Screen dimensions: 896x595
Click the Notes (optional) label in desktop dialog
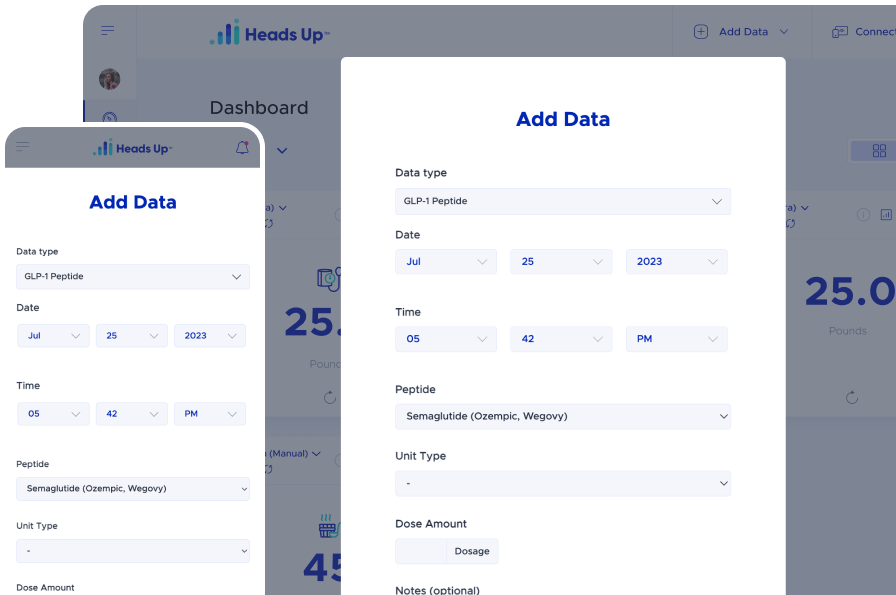point(437,590)
